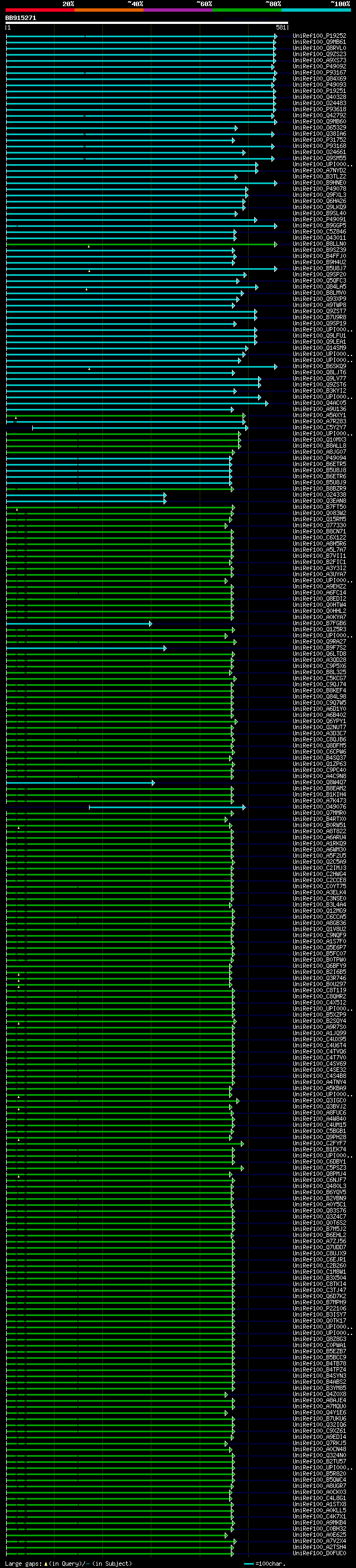Select the query ID BB915271
The width and height of the screenshot is (356, 1568).
(x=21, y=18)
